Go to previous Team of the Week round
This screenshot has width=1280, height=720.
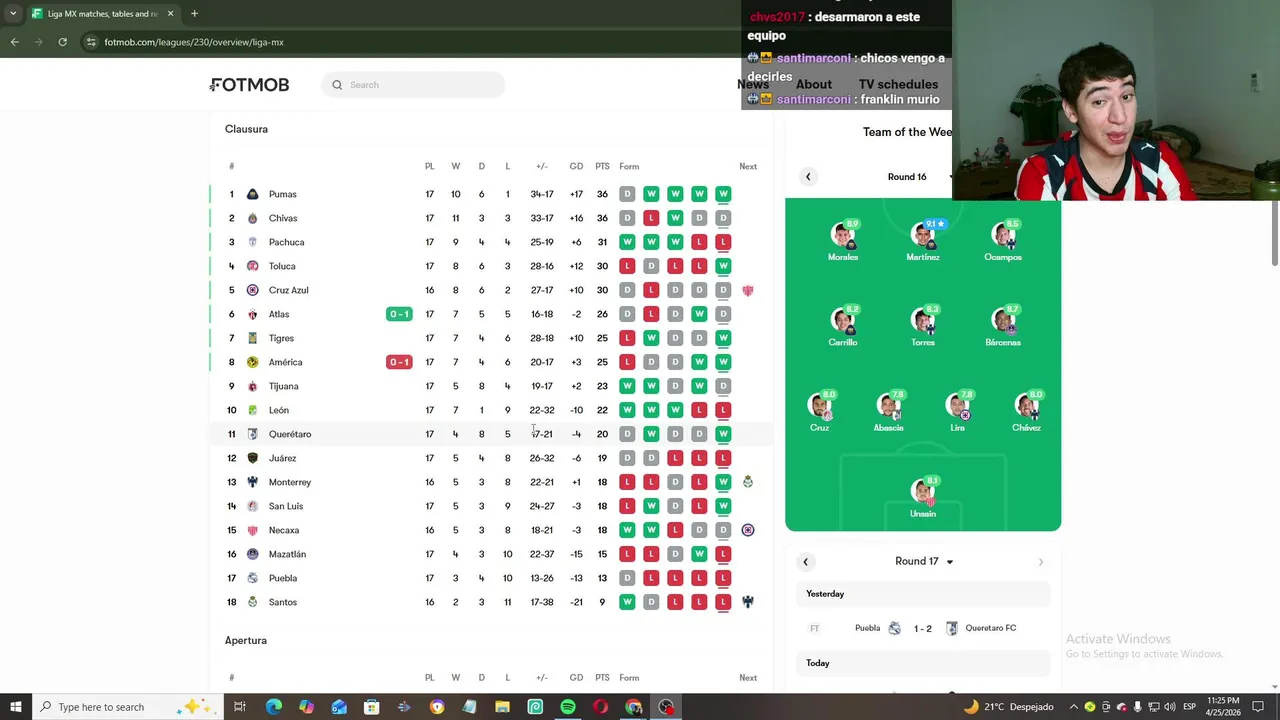(x=808, y=177)
